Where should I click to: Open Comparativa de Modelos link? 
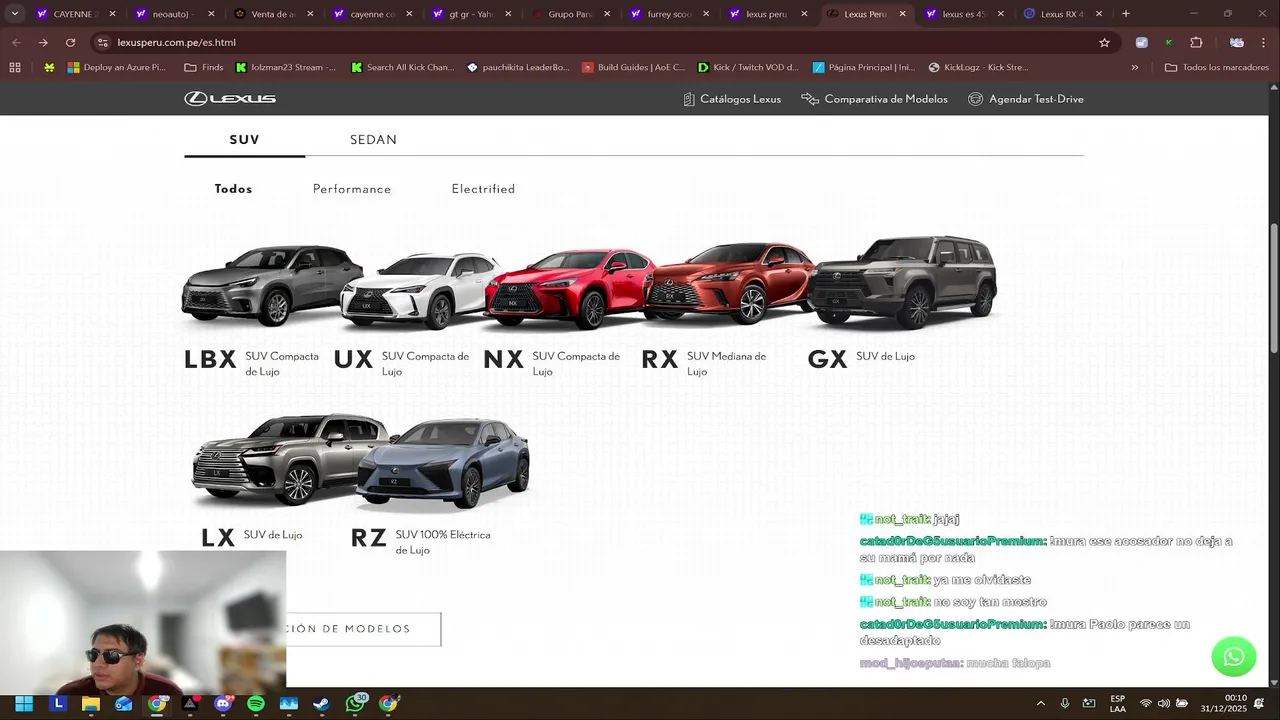875,99
